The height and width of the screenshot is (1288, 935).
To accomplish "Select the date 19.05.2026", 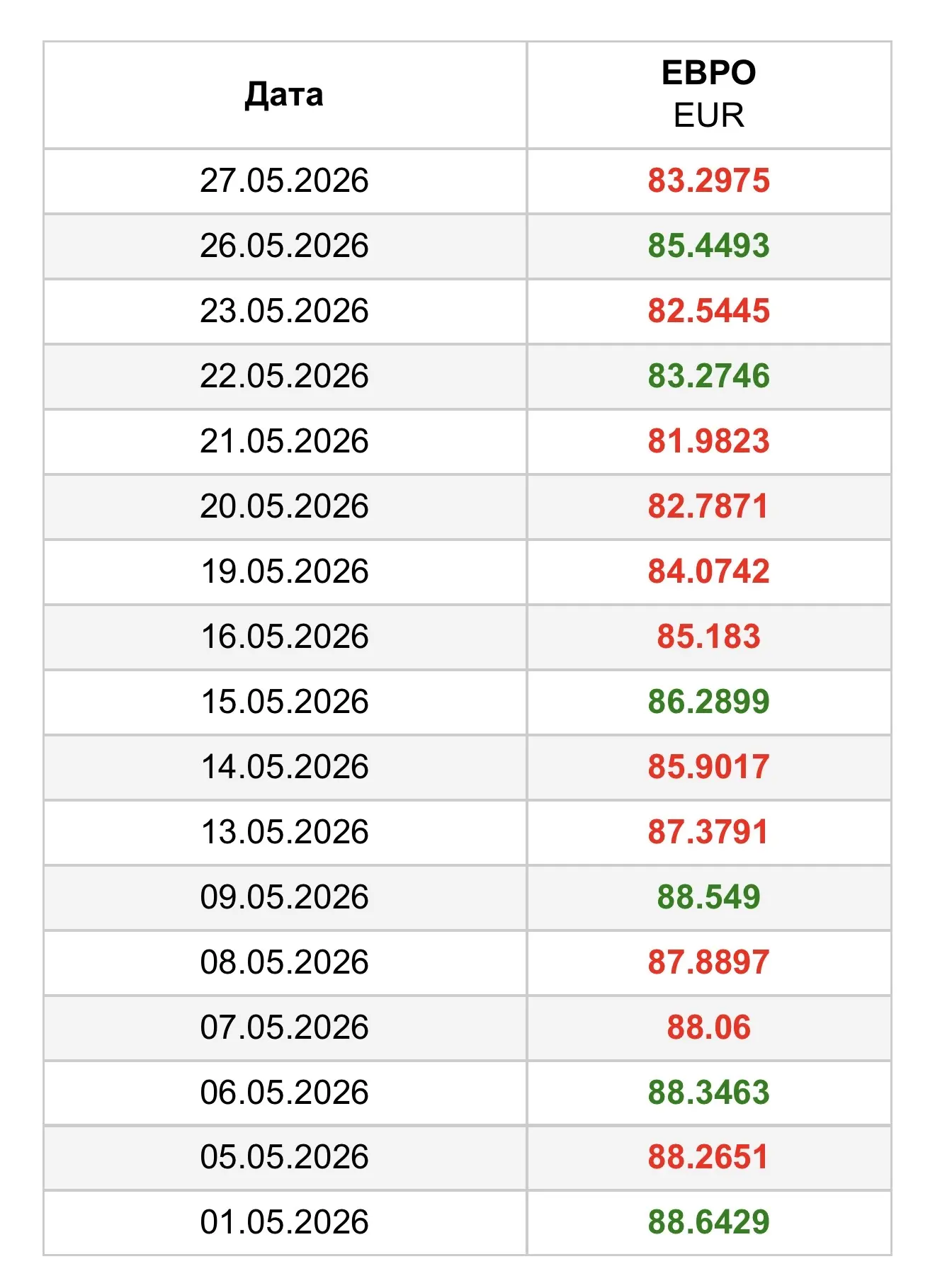I will [284, 571].
